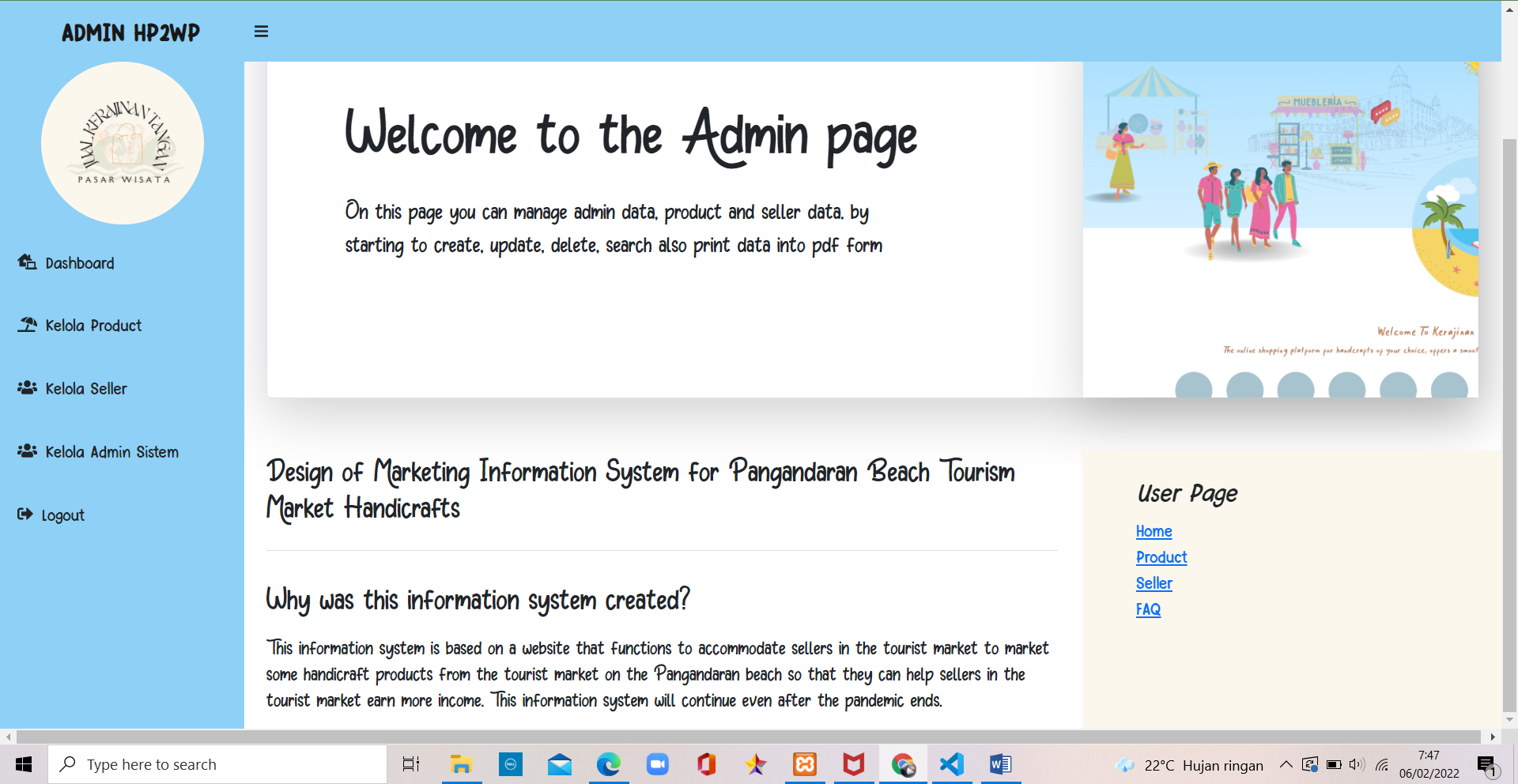
Task: Open the Product user page link
Action: point(1161,557)
